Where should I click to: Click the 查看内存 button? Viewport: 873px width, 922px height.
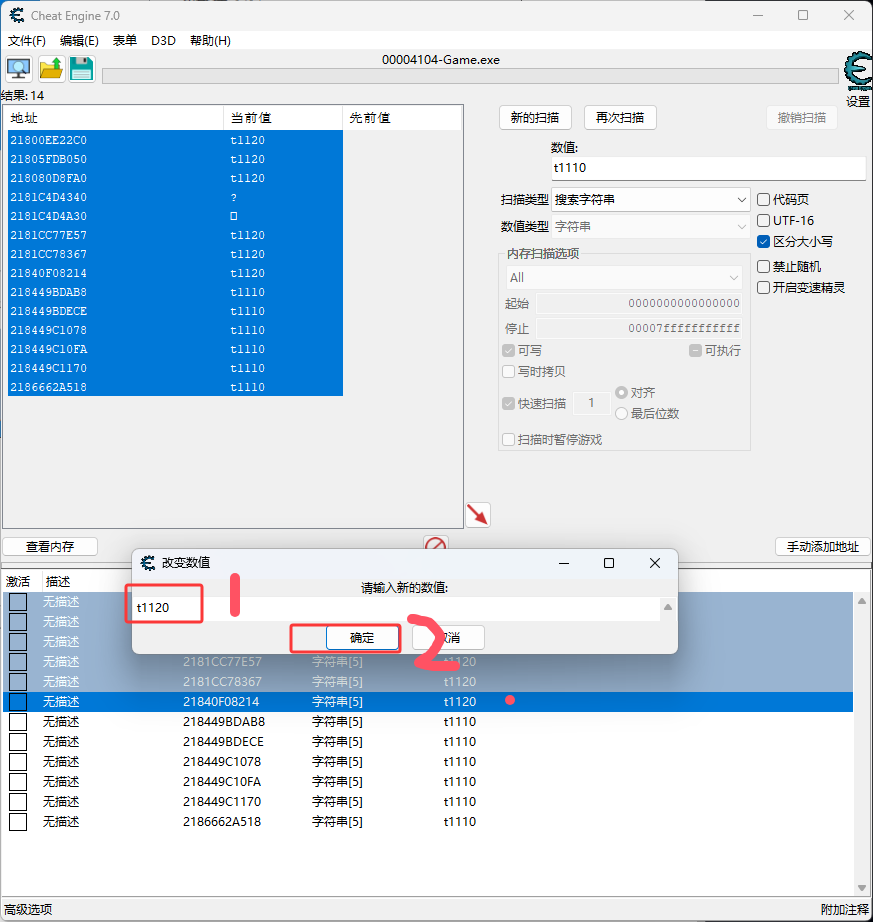[50, 547]
